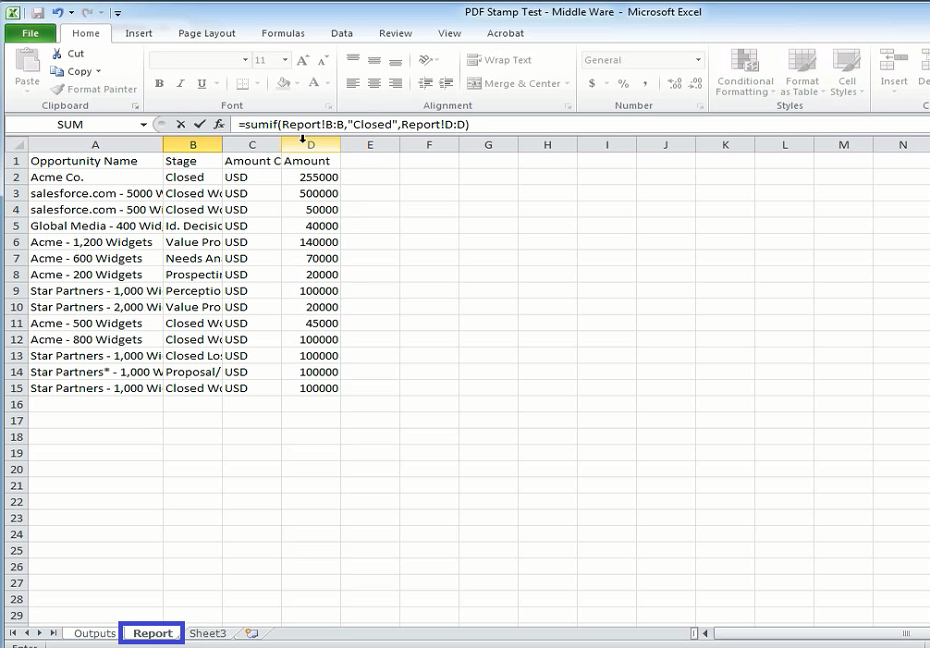Select the Outputs sheet tab
Image resolution: width=930 pixels, height=648 pixels.
click(94, 633)
